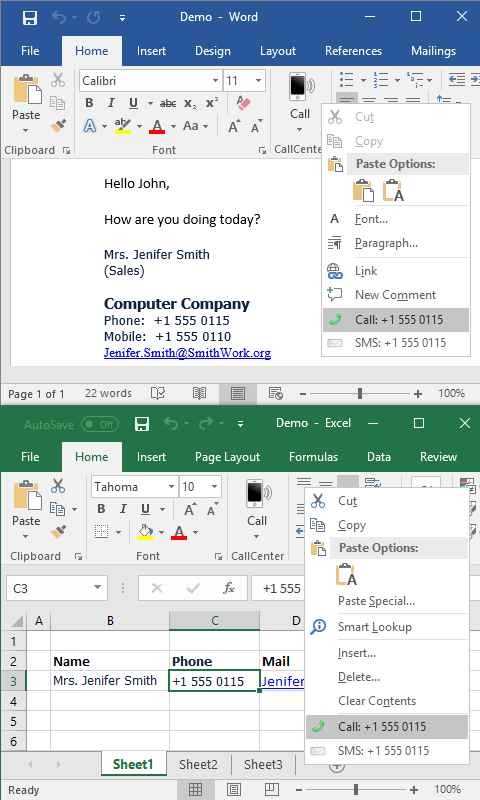The width and height of the screenshot is (480, 800).
Task: Apply Italic in Word font group
Action: (x=111, y=103)
